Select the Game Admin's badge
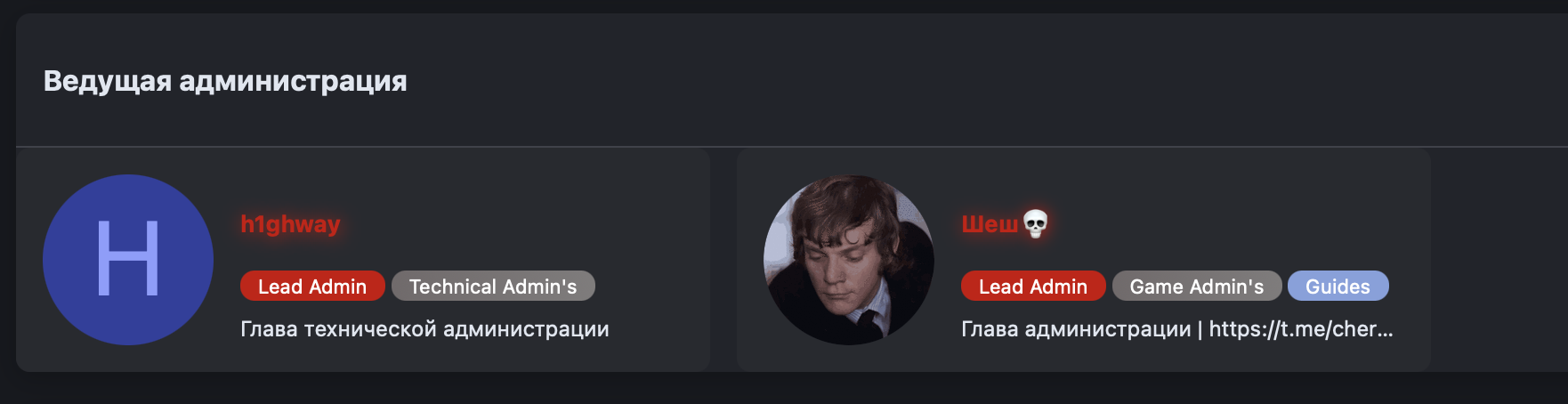1568x404 pixels. click(1197, 287)
